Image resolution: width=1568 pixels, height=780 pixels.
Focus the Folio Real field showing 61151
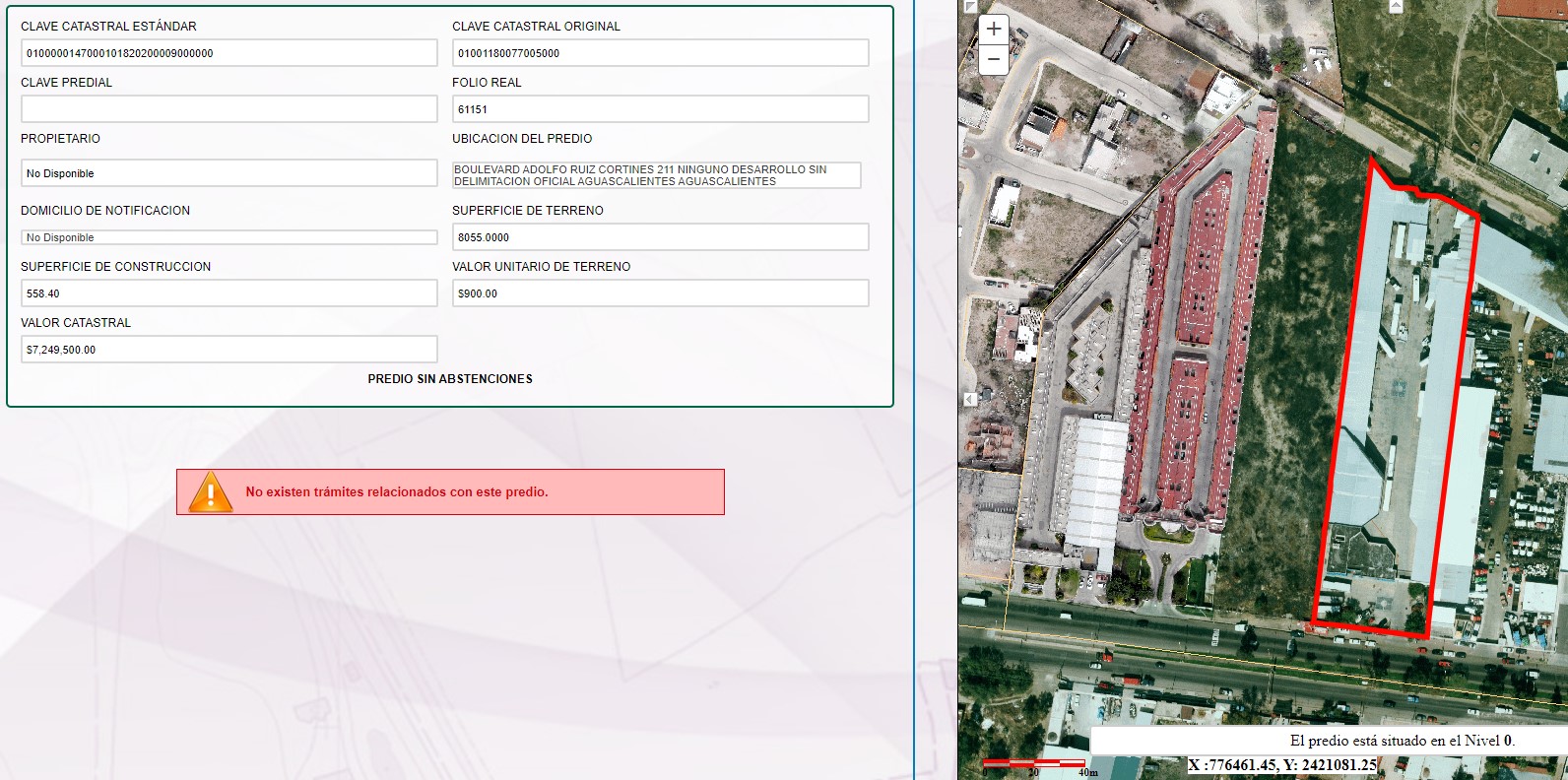[660, 109]
